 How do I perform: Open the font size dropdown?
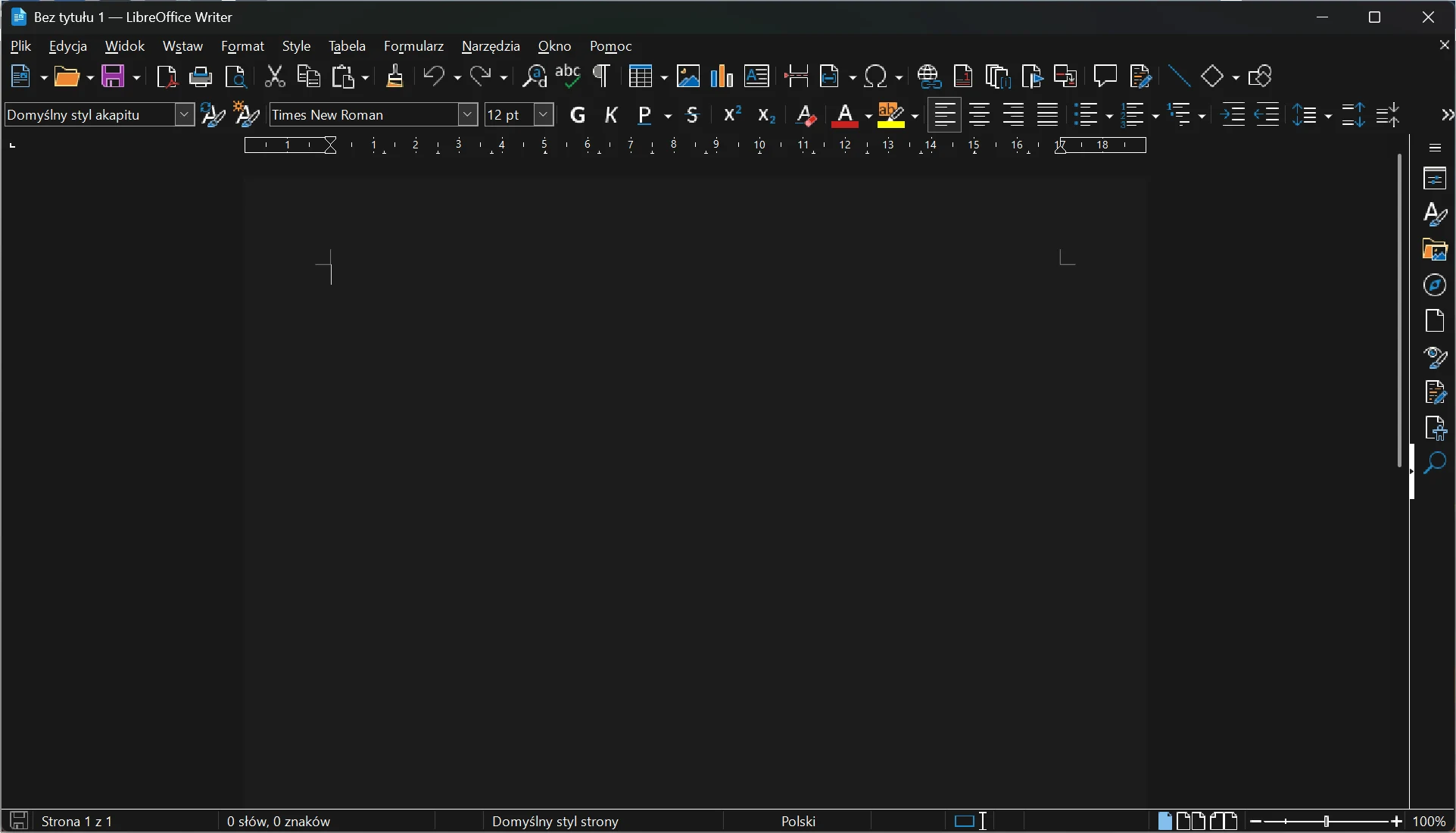coord(543,115)
